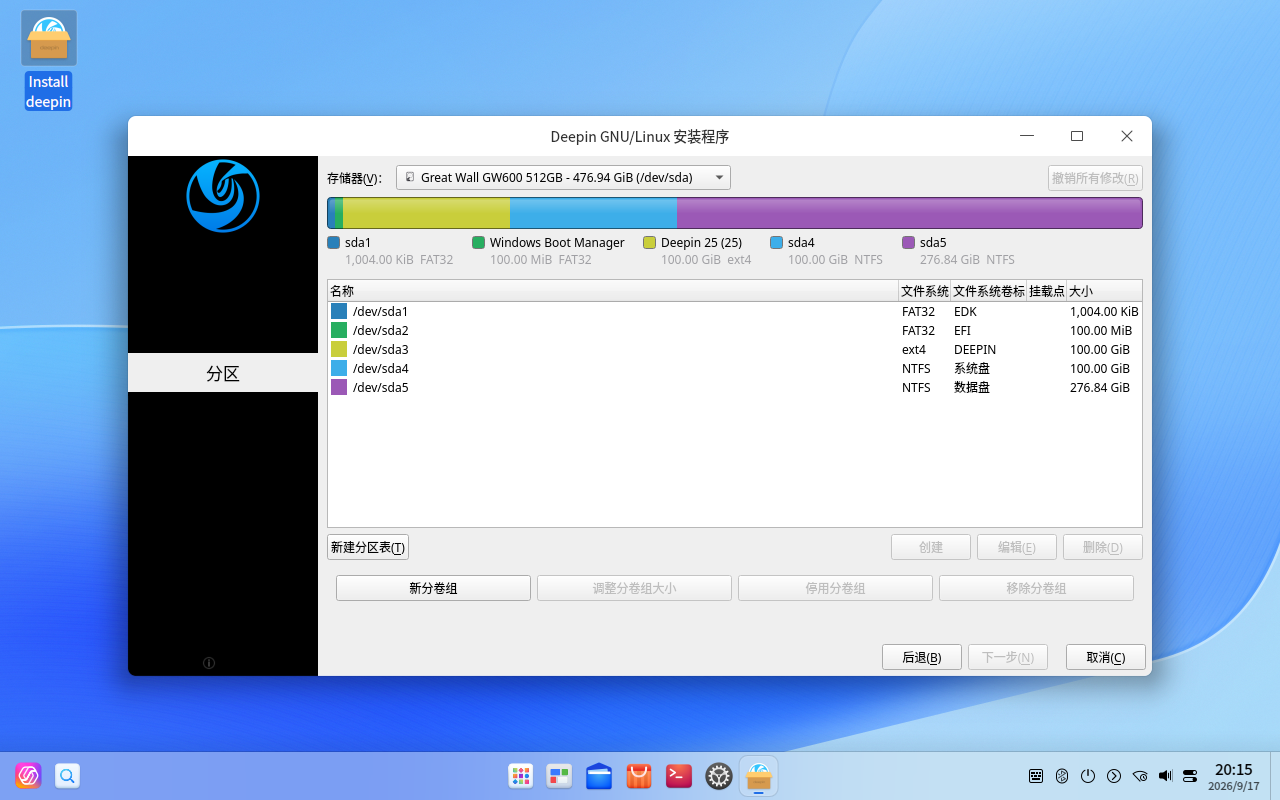Click the show desktop strip at taskbar end
The width and height of the screenshot is (1280, 800).
[1275, 776]
